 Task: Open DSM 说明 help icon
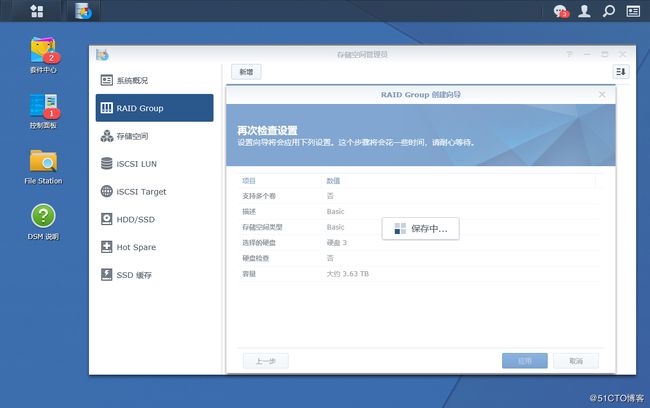[x=43, y=222]
